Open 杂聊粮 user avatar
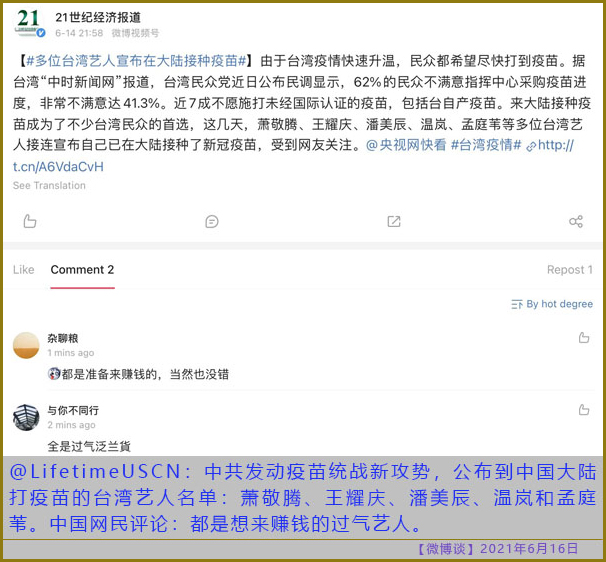Image resolution: width=606 pixels, height=562 pixels. (x=26, y=345)
